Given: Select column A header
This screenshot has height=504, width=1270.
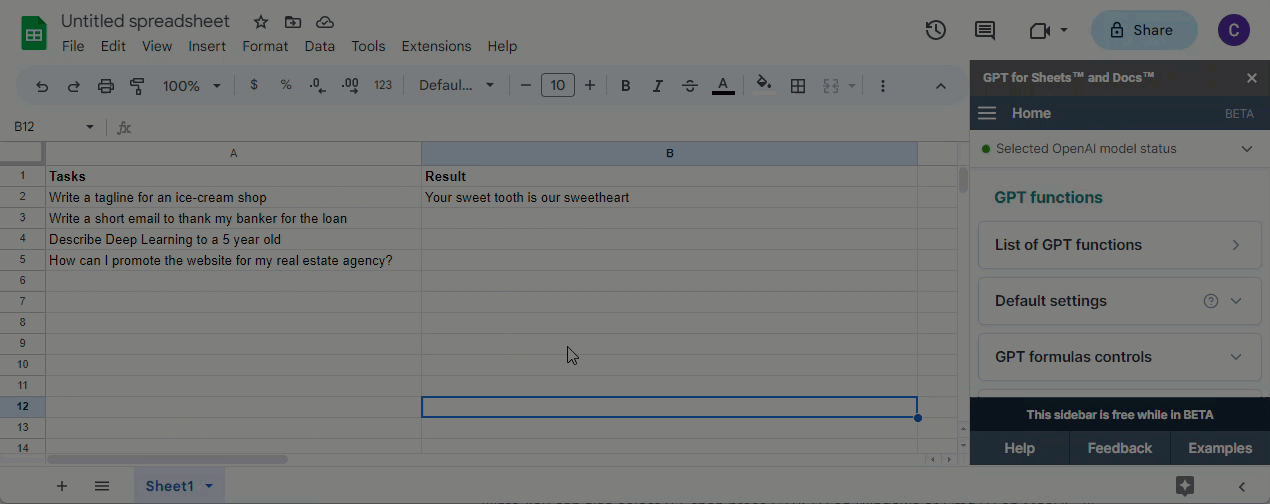Looking at the screenshot, I should coord(233,153).
